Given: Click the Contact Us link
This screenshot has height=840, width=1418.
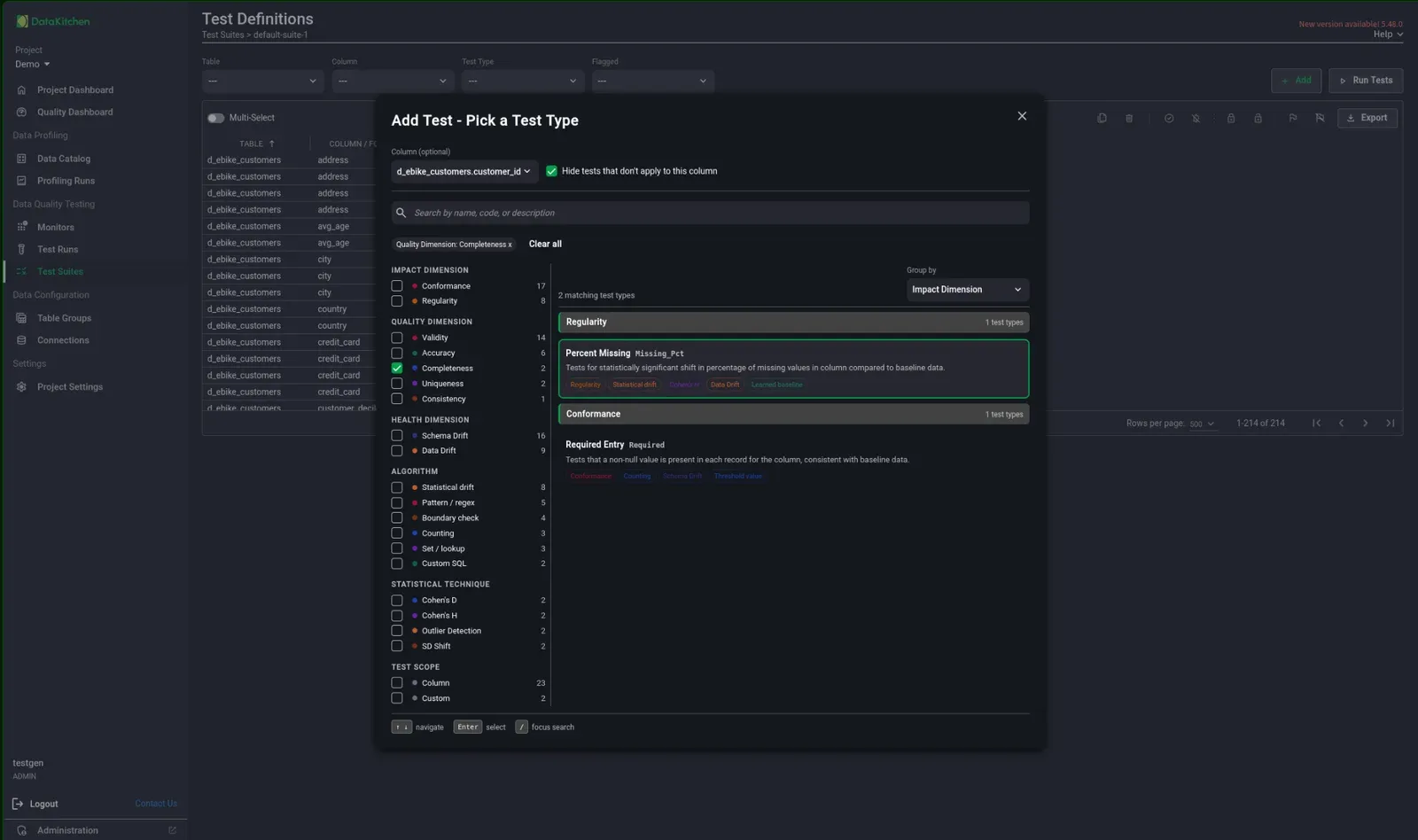Looking at the screenshot, I should [x=156, y=804].
